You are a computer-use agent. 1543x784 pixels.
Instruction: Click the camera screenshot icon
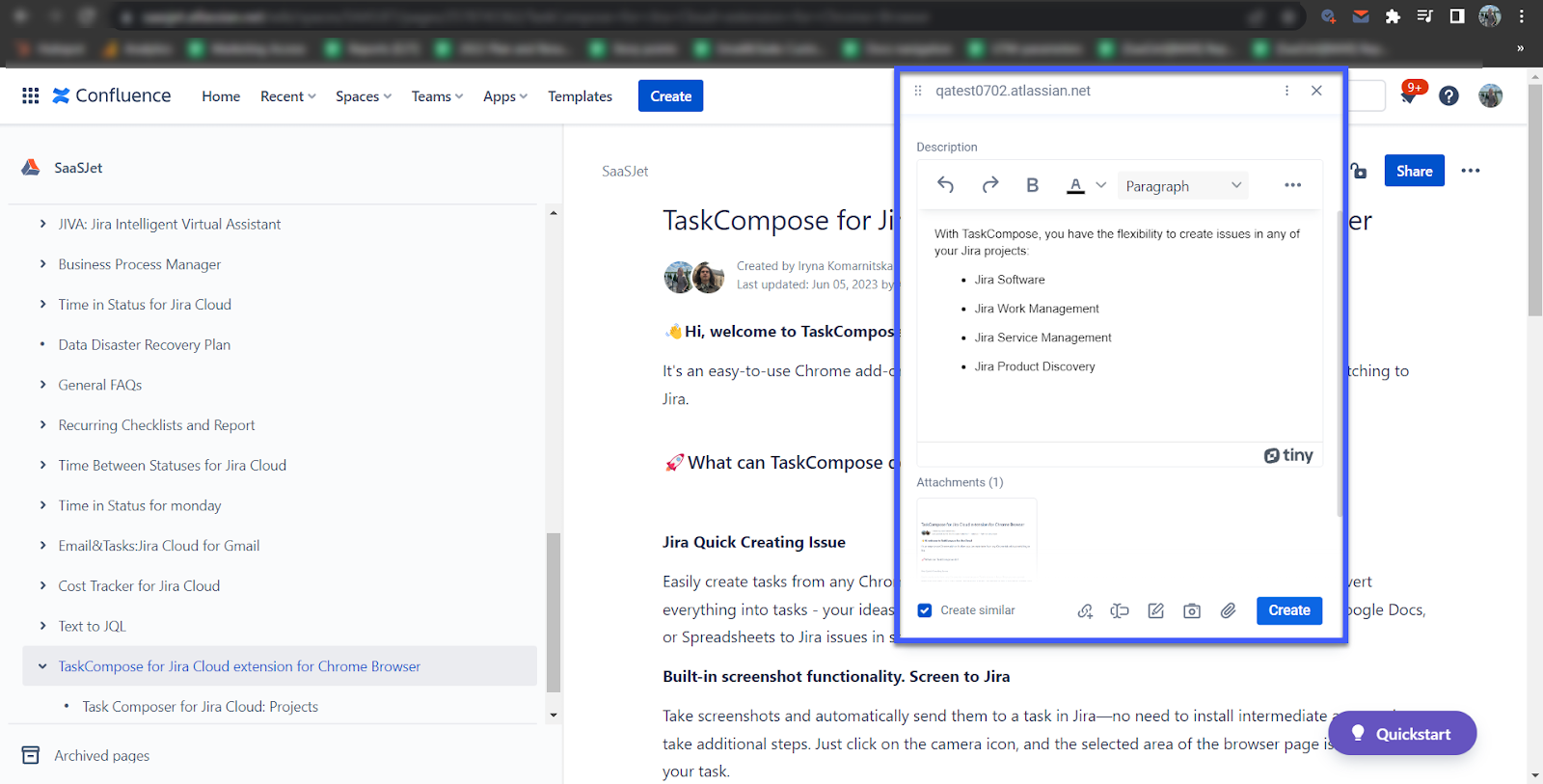point(1192,610)
